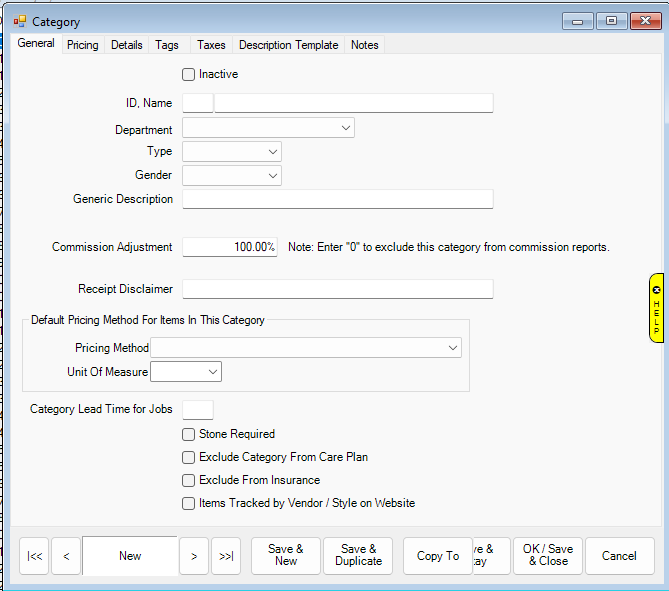Image resolution: width=669 pixels, height=591 pixels.
Task: Click the yellow HELP side tab
Action: (x=656, y=308)
